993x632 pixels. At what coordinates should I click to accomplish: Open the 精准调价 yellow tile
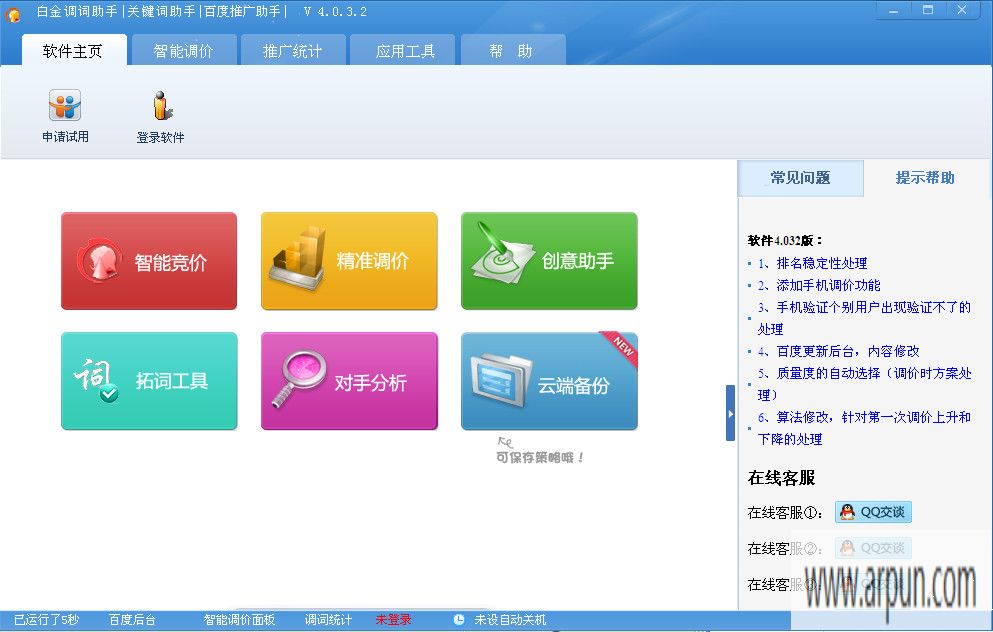click(349, 261)
